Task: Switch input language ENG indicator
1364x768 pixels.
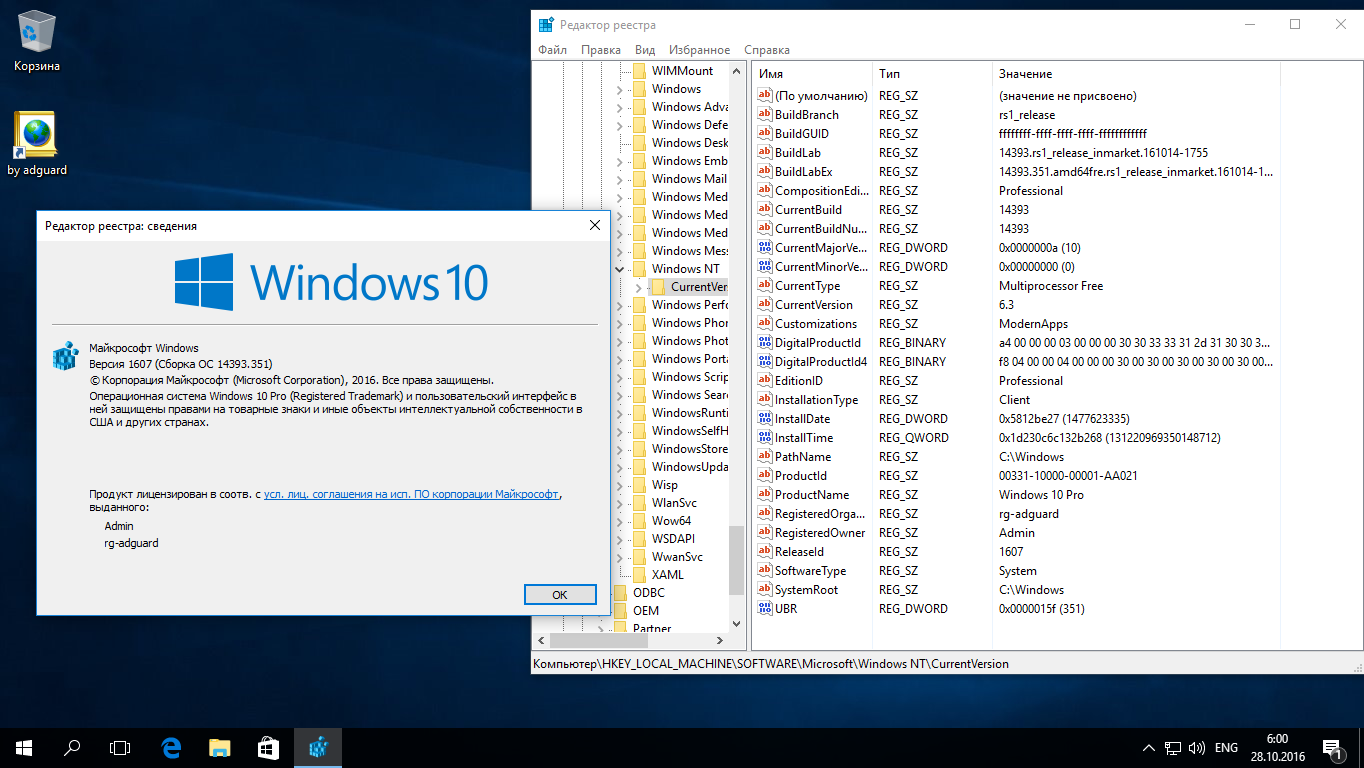Action: pyautogui.click(x=1226, y=748)
